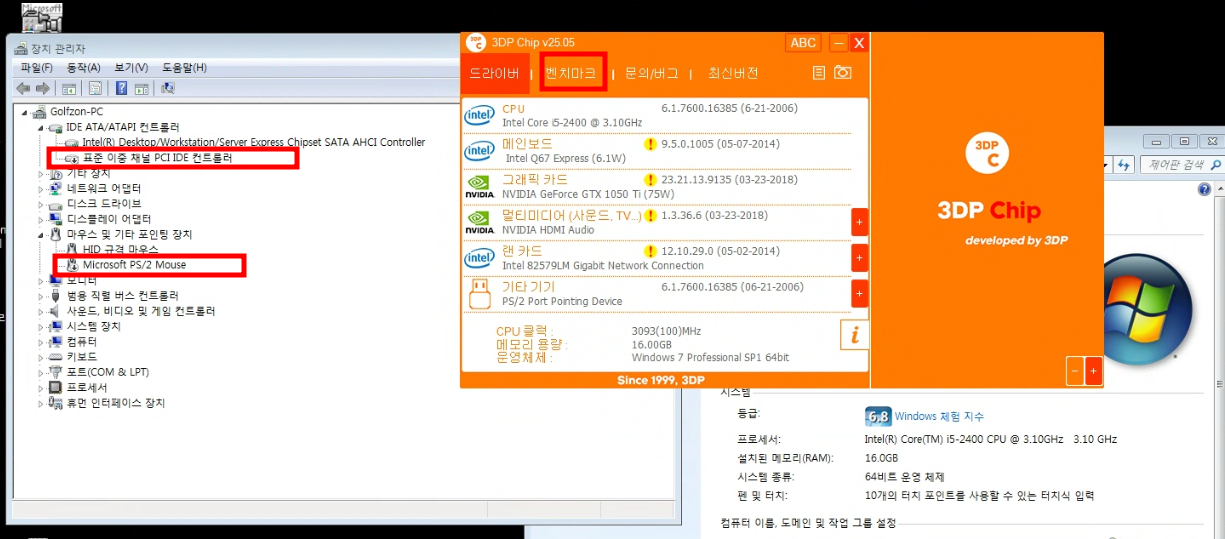Click the 3DP Chip logo in title bar
The height and width of the screenshot is (539, 1225).
click(476, 42)
